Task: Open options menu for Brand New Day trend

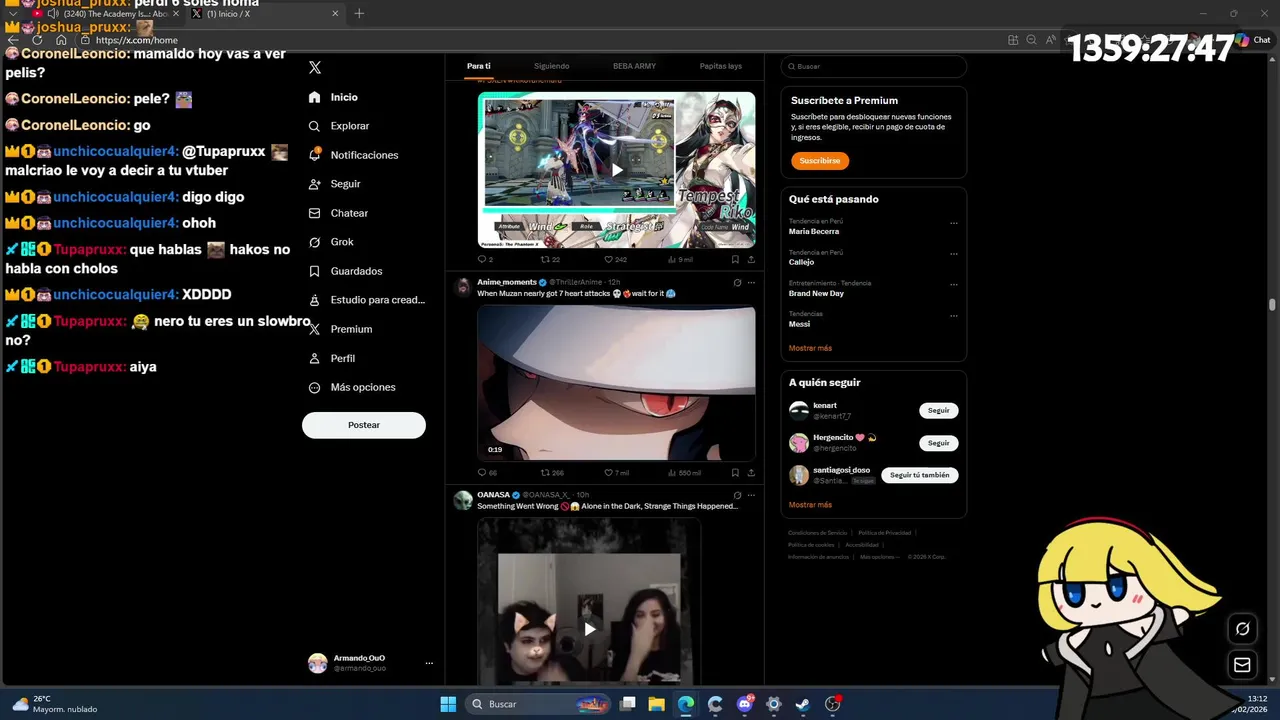Action: click(x=953, y=285)
